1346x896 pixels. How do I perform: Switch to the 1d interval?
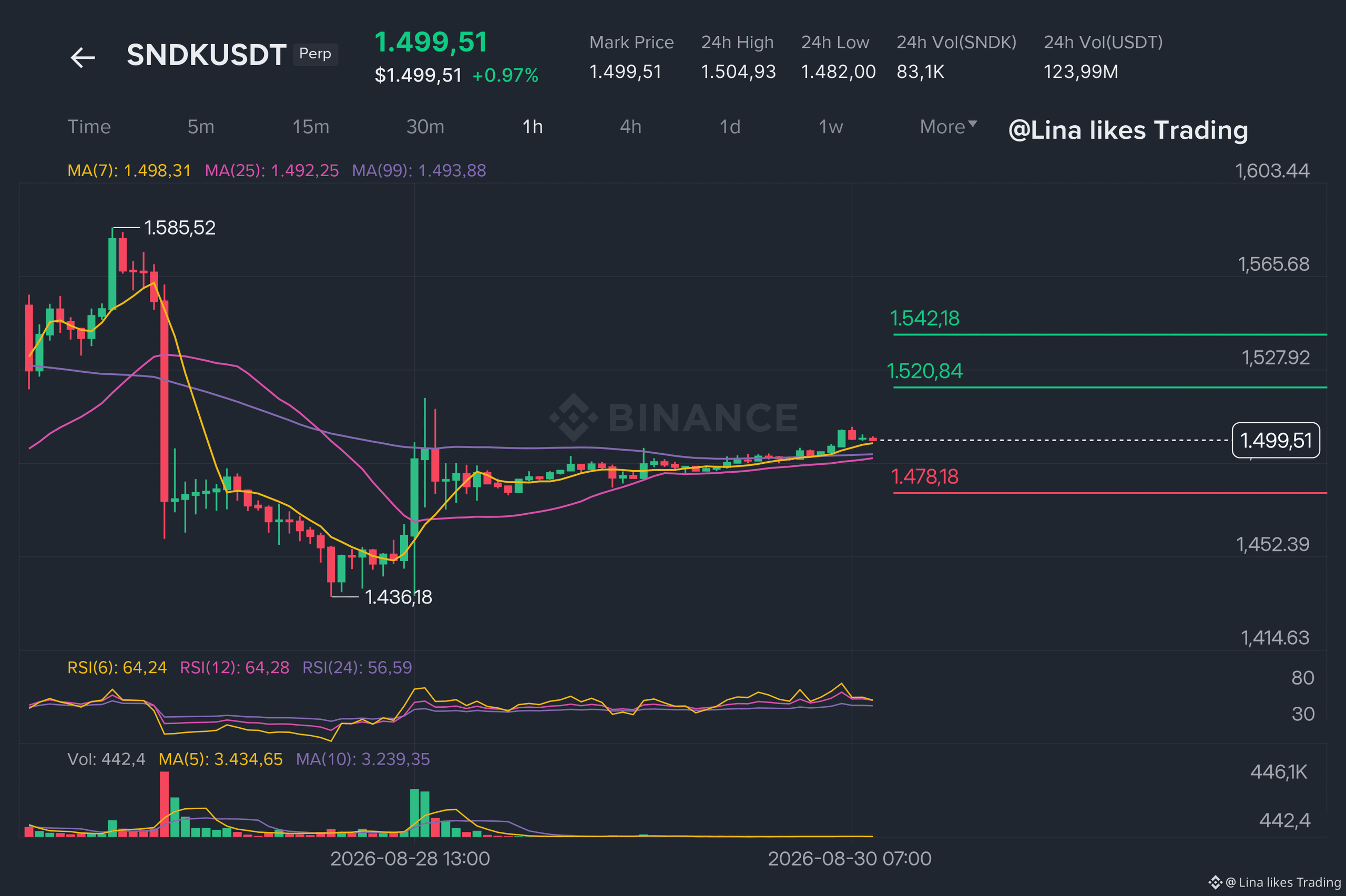(730, 126)
